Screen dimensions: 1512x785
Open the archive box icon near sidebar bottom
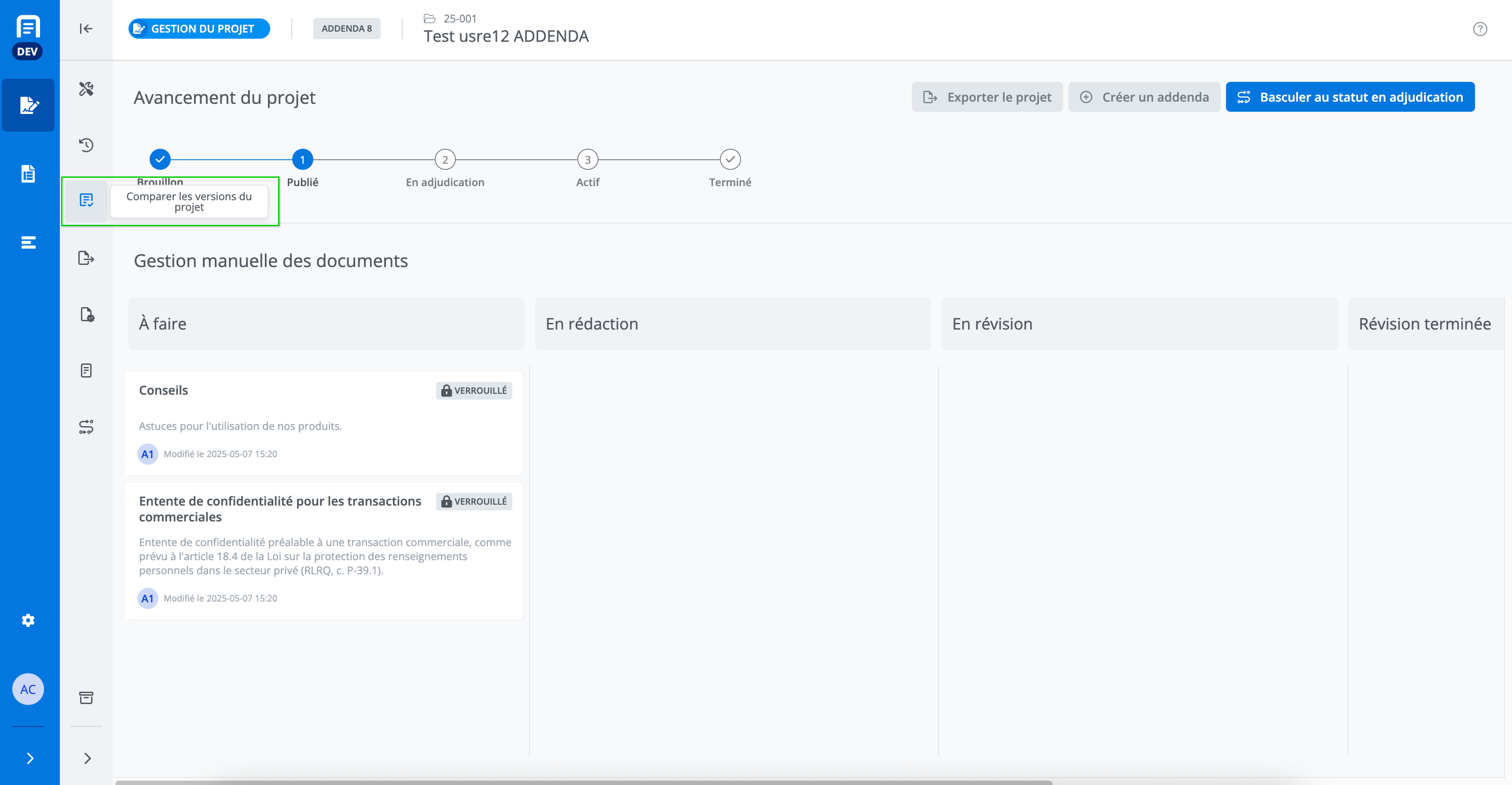pyautogui.click(x=86, y=697)
